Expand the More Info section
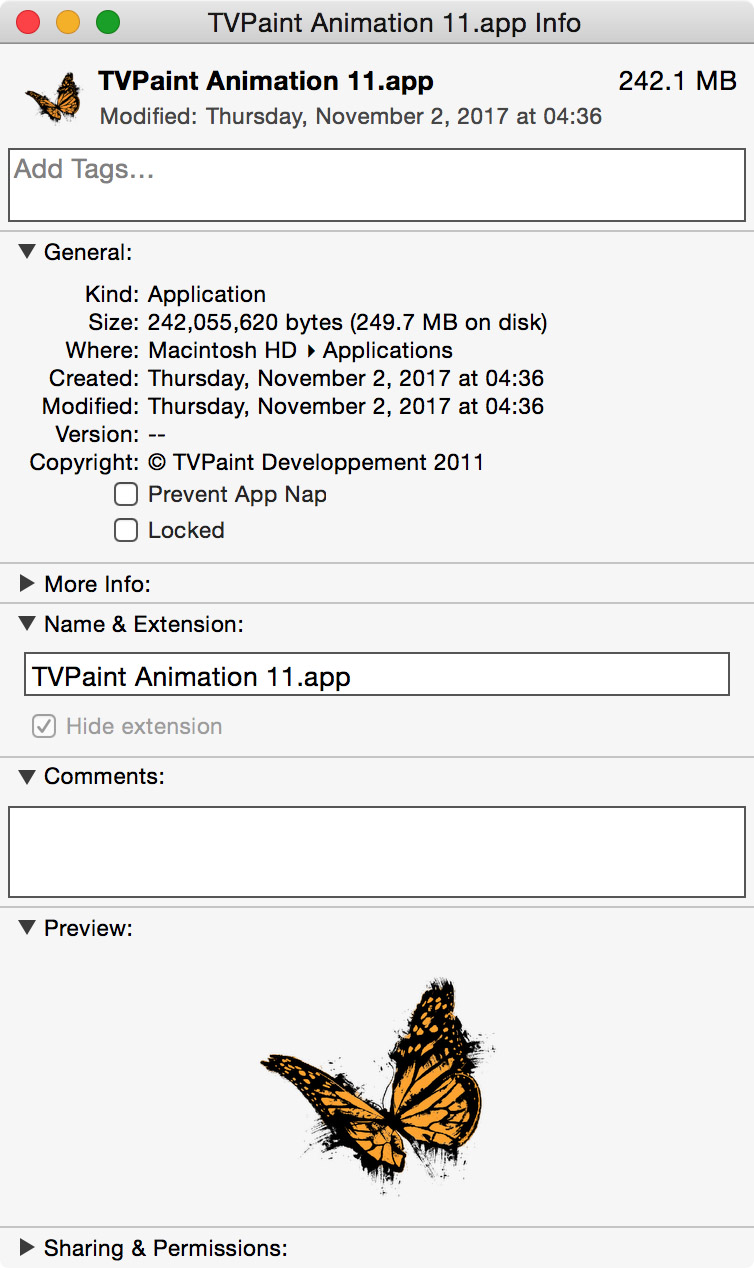The width and height of the screenshot is (754, 1268). (27, 584)
